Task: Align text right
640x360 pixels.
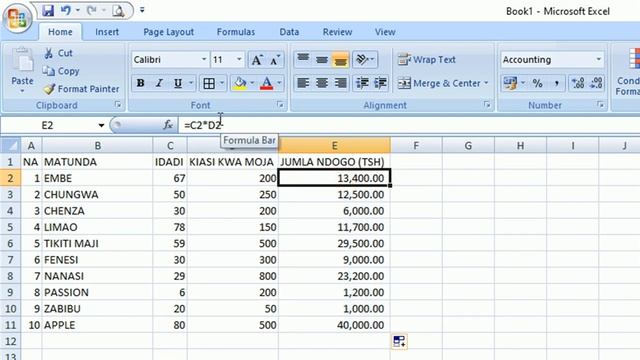Action: 340,83
